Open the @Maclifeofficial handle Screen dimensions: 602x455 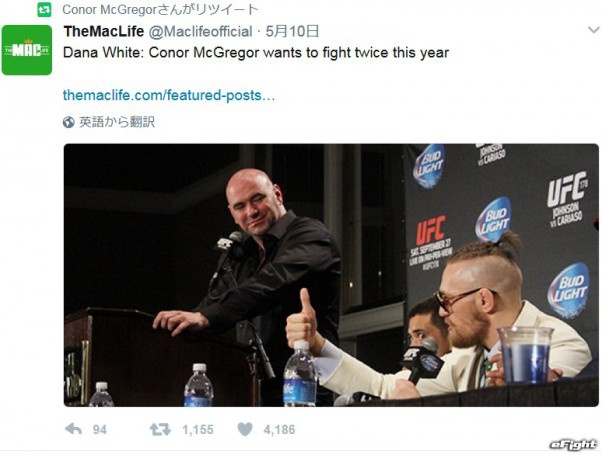[x=200, y=31]
